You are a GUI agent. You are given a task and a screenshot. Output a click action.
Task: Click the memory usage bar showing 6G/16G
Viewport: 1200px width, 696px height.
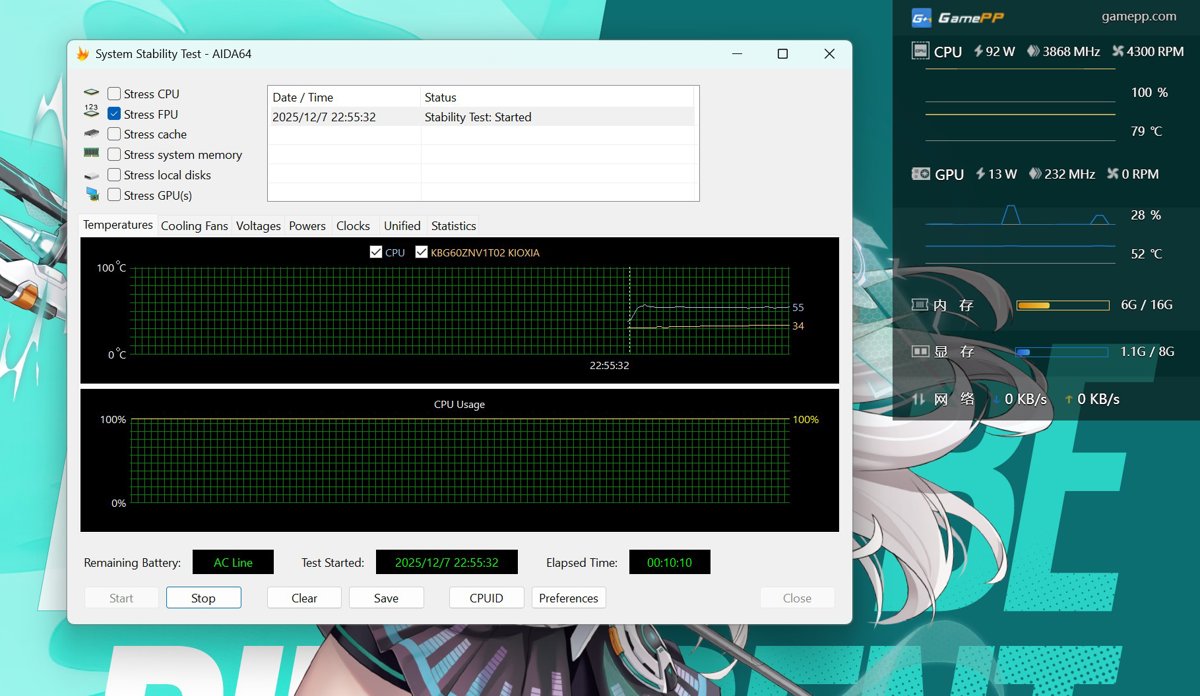1062,305
